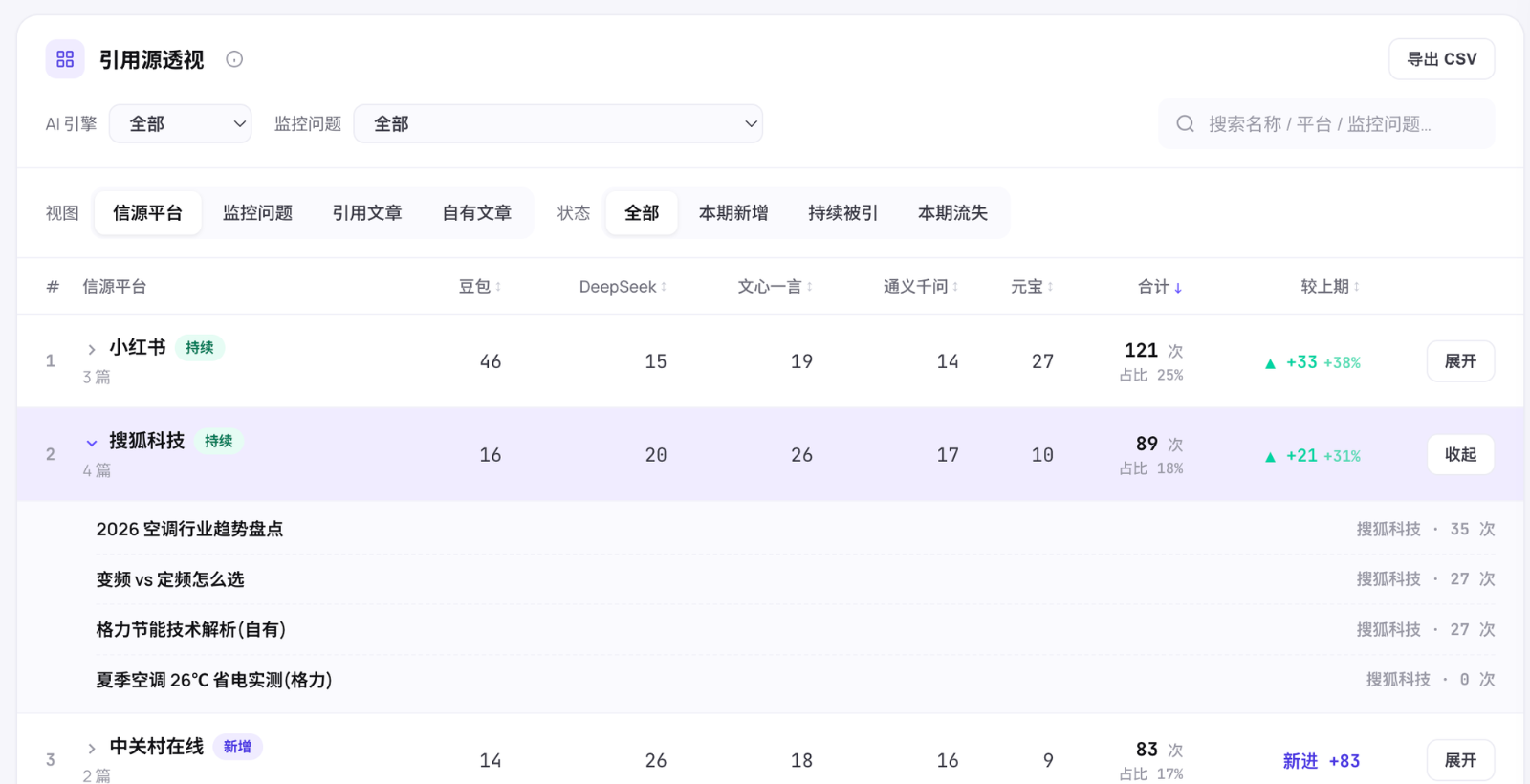
Task: Sort by the 较上期 column sort icon
Action: tap(1356, 287)
